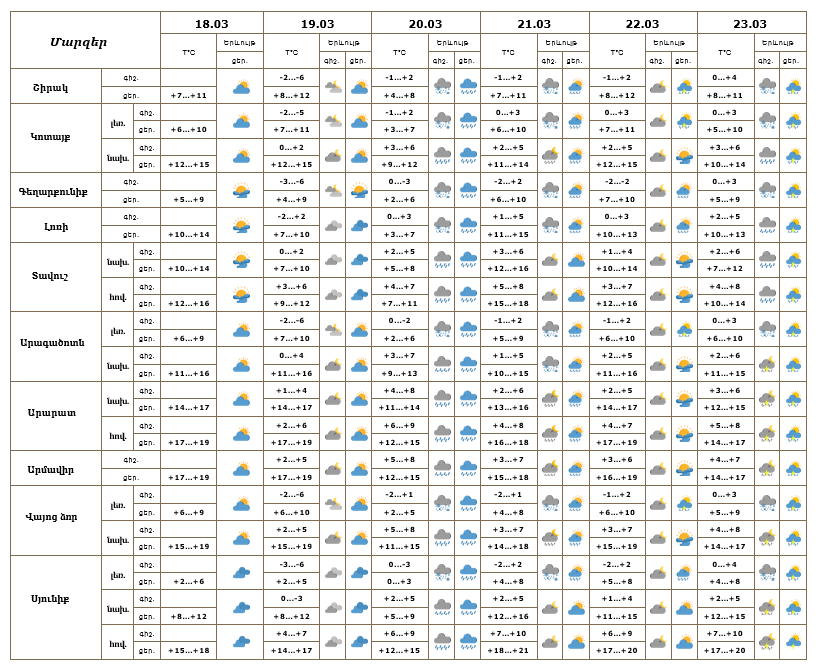Image resolution: width=820 pixels, height=666 pixels.
Task: Click Լոռի's 19.03 daytime blue cloud icon
Action: point(359,225)
